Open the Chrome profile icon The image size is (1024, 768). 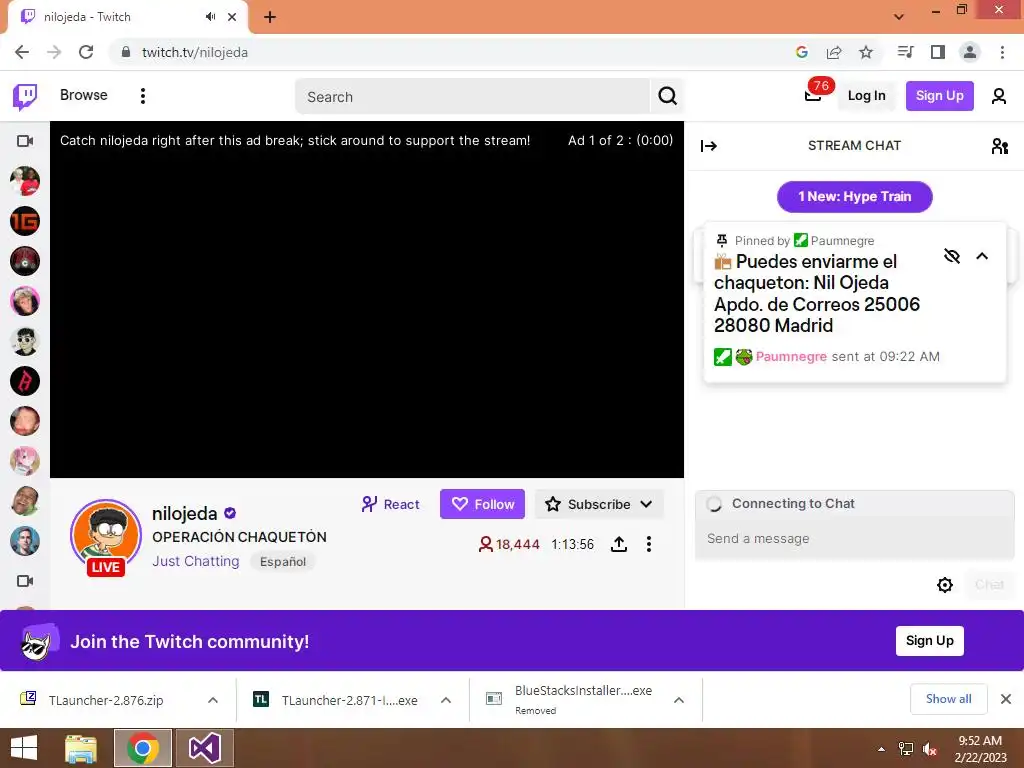[x=970, y=52]
